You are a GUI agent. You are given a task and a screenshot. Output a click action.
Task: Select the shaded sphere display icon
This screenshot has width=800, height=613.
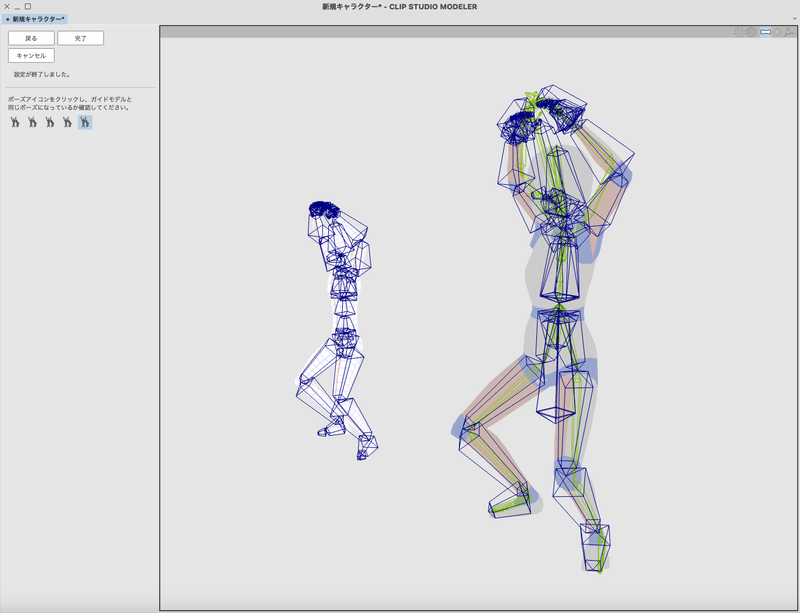(x=778, y=31)
